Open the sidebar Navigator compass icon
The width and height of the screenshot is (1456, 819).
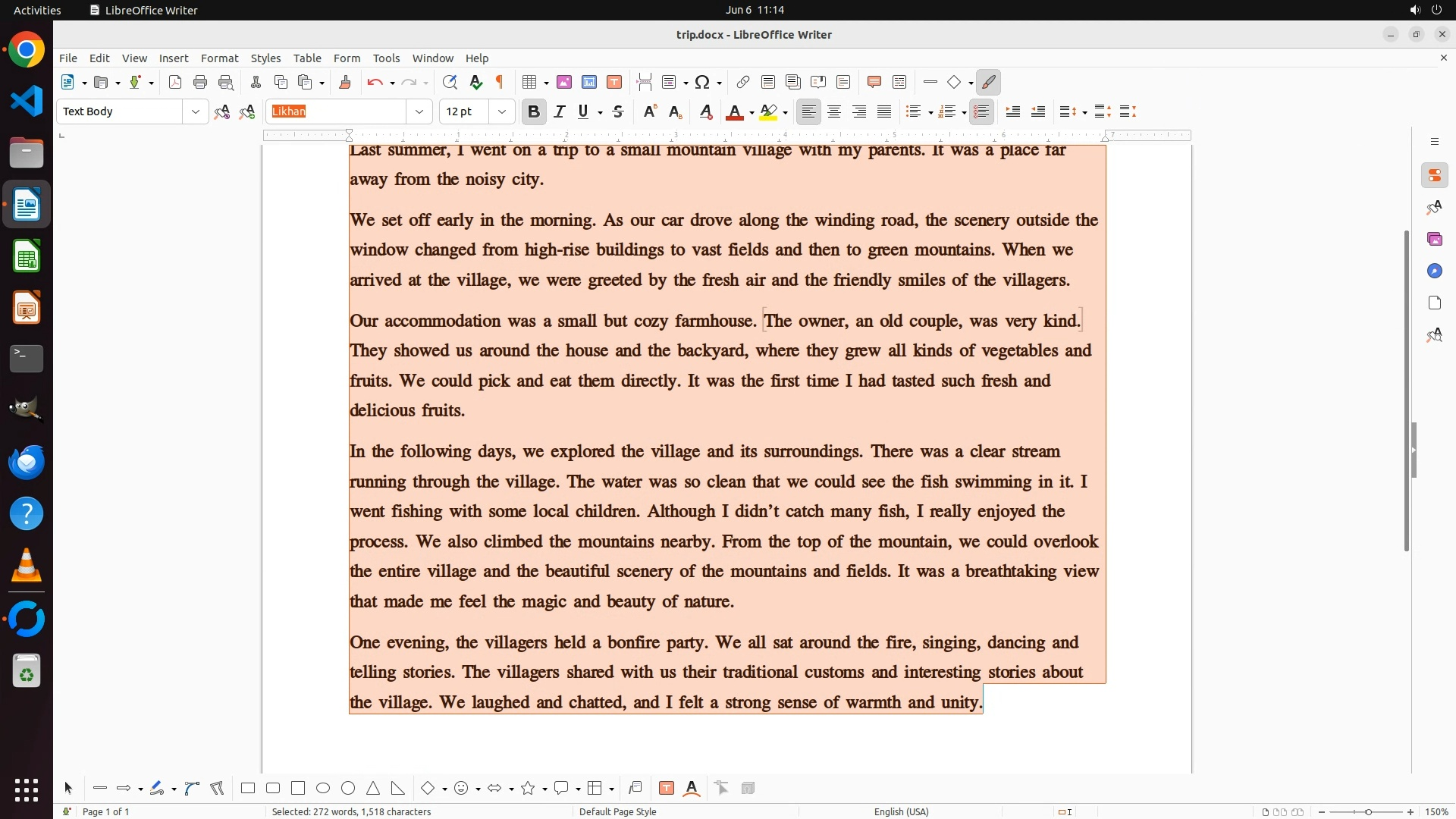1434,271
